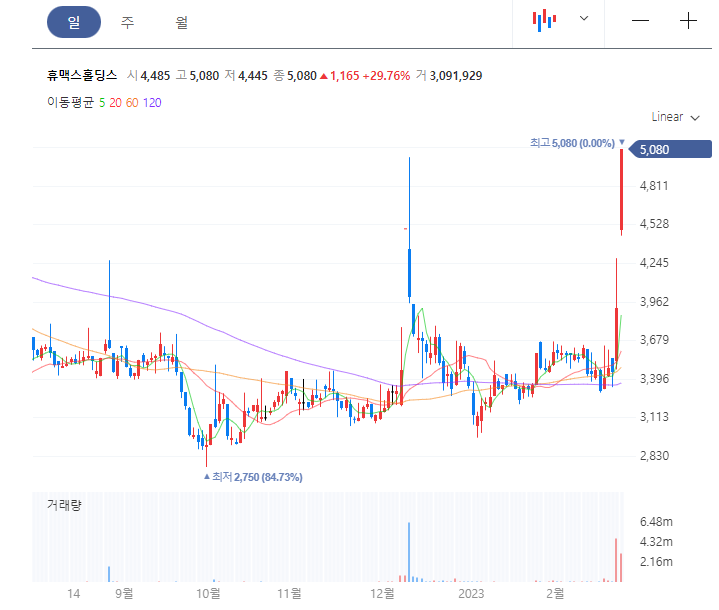719x610 pixels.
Task: Click the 거래량 volume panel label
Action: click(x=64, y=505)
